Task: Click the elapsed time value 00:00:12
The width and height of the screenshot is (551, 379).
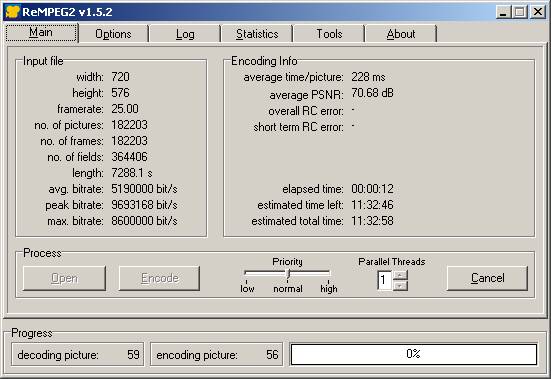Action: (372, 189)
